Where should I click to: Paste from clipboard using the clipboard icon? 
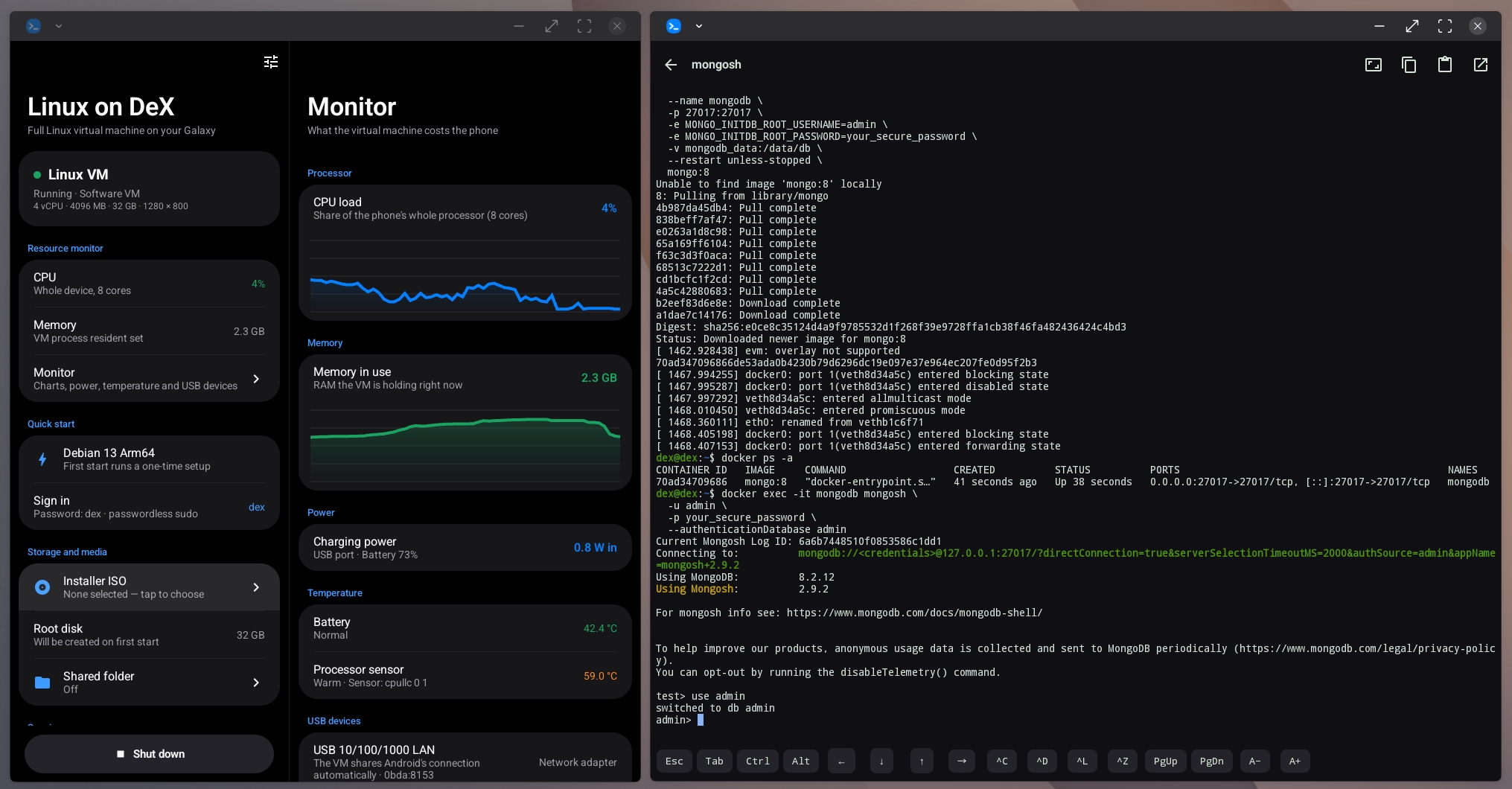[x=1445, y=65]
